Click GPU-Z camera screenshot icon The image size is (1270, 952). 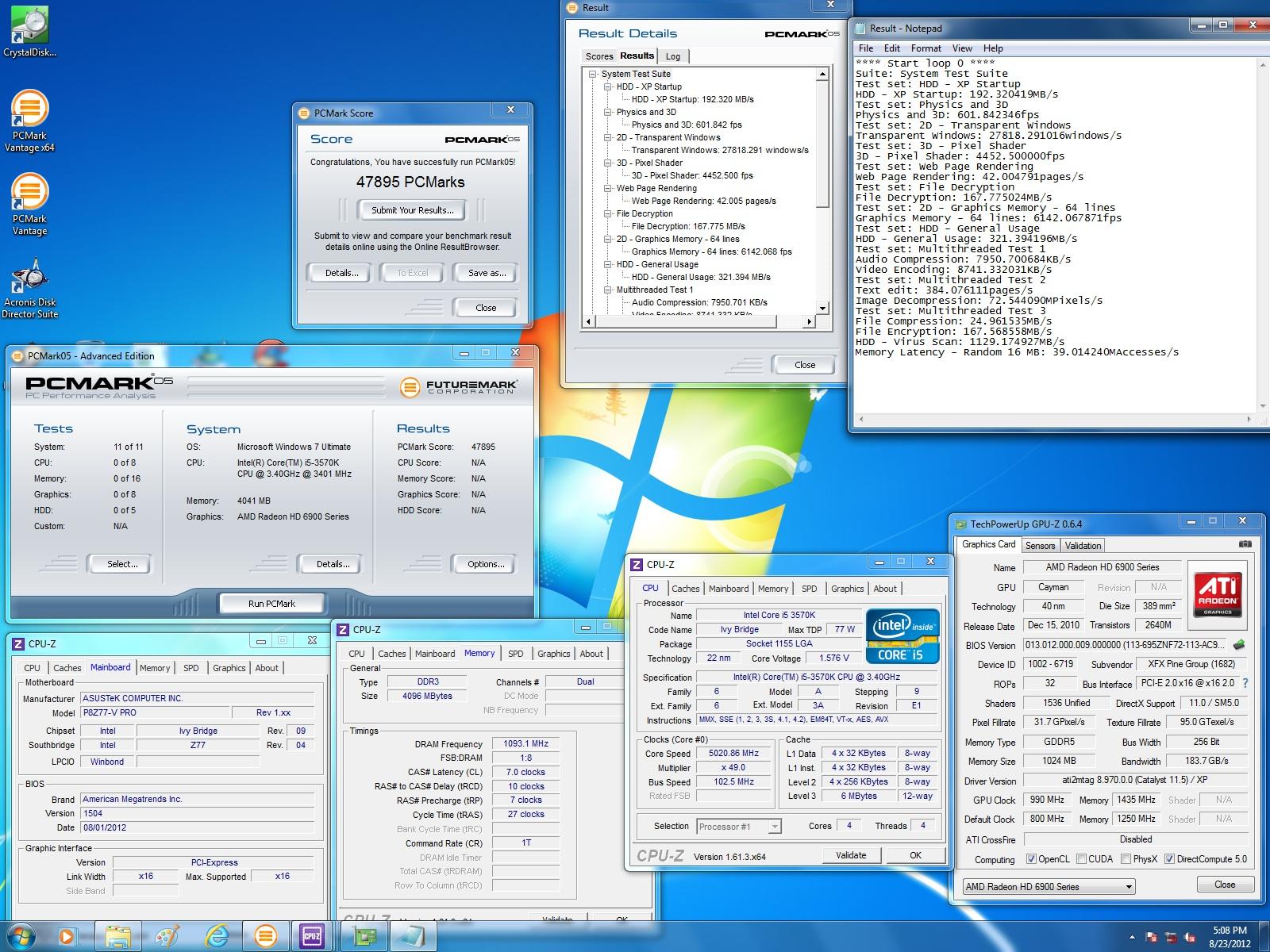[x=1245, y=544]
